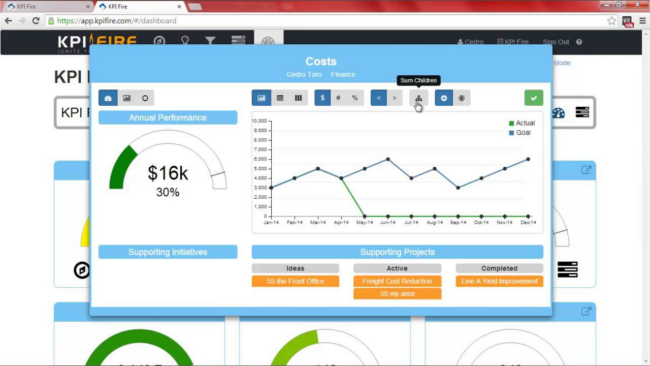
Task: Select the blue circle-plus option button
Action: click(444, 98)
